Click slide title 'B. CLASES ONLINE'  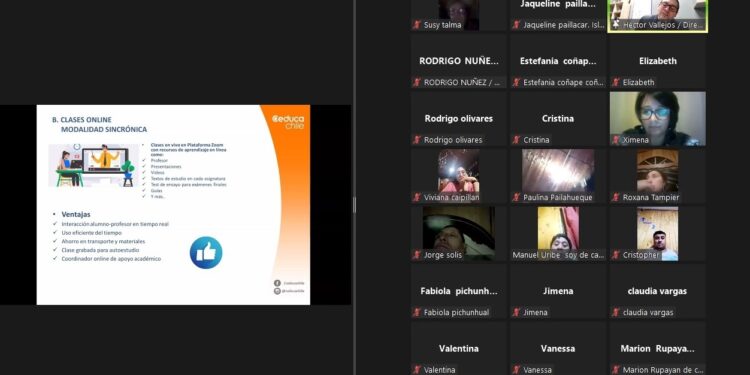[x=81, y=120]
